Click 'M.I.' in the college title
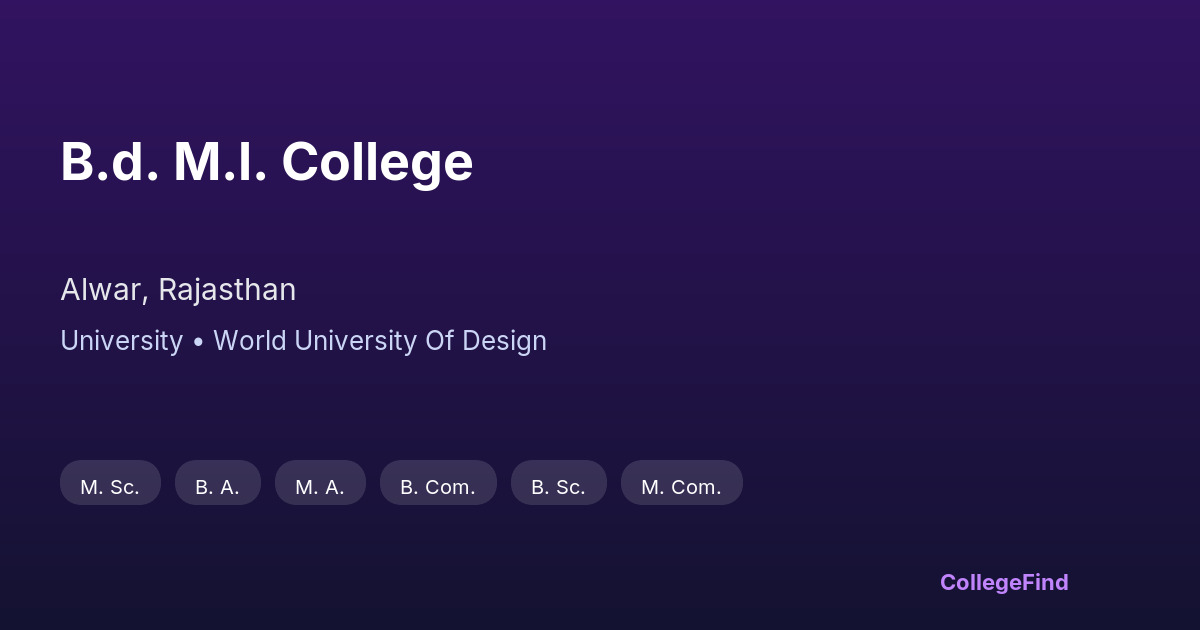The width and height of the screenshot is (1200, 630). coord(220,162)
